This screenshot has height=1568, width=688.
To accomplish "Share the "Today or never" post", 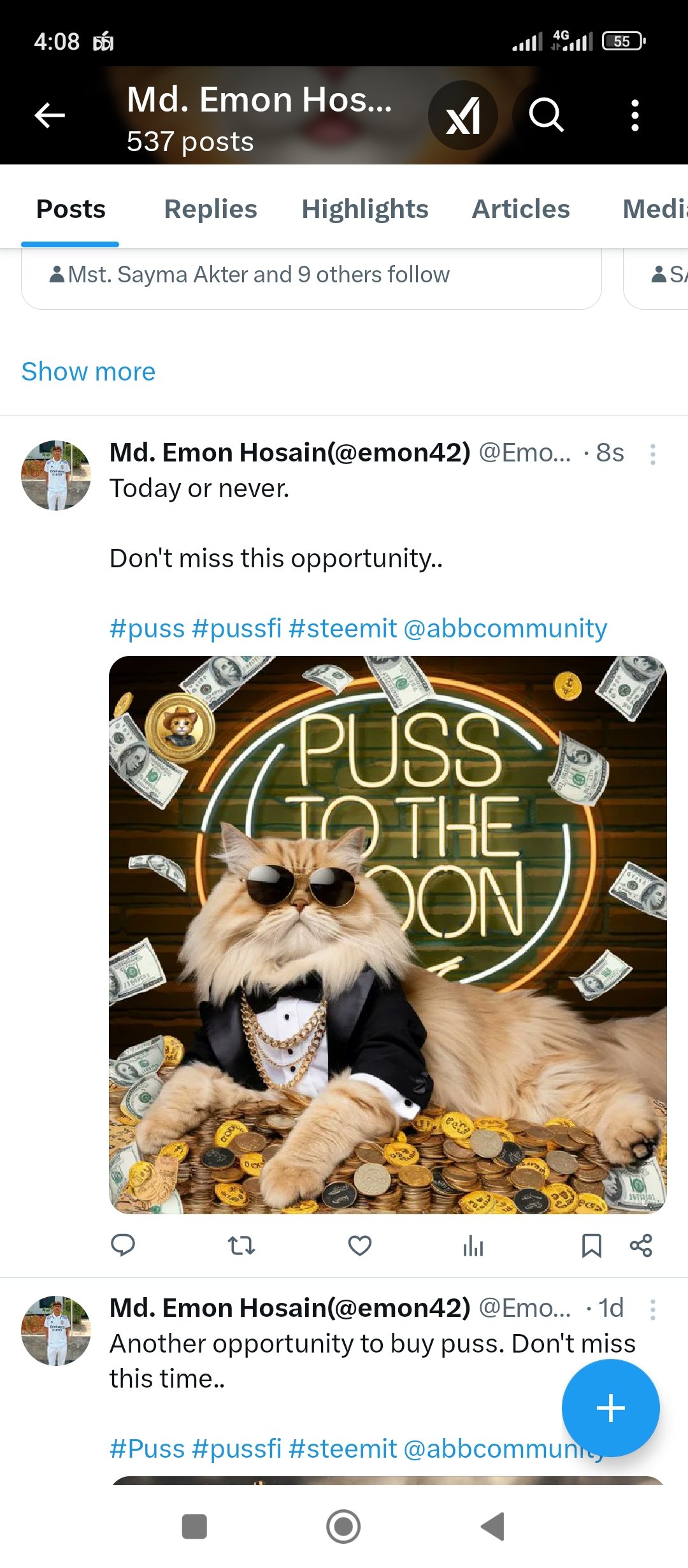I will (641, 1245).
